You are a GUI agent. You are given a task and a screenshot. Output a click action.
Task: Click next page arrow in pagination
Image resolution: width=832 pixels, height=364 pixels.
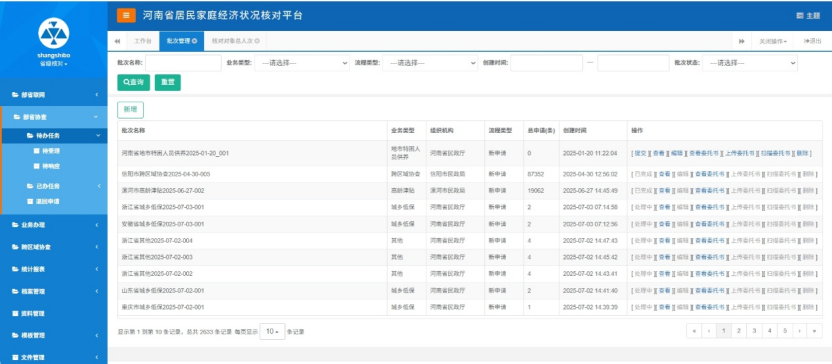click(800, 331)
